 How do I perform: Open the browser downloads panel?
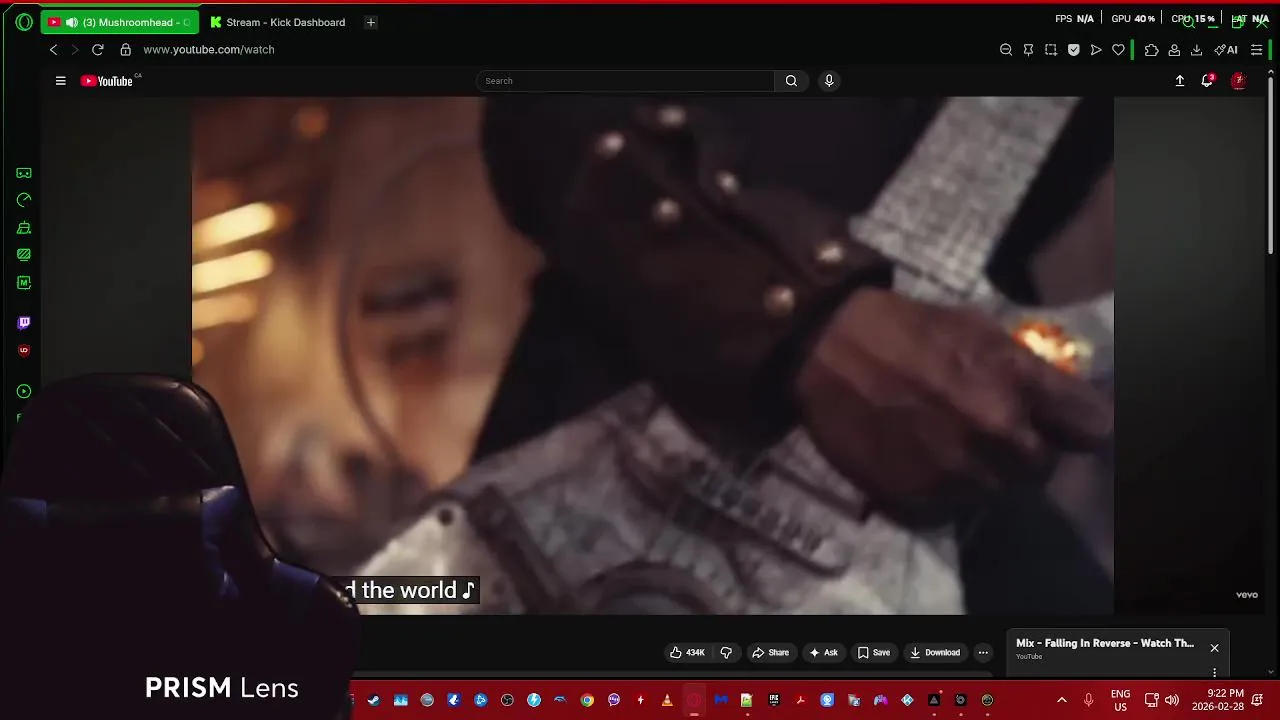[x=1196, y=50]
